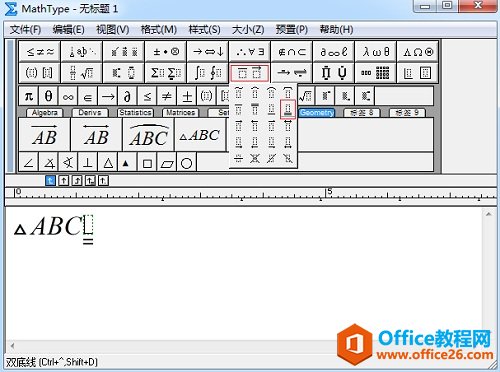Switch to the Algebra tab
Viewport: 500px width, 372px height.
pyautogui.click(x=45, y=113)
